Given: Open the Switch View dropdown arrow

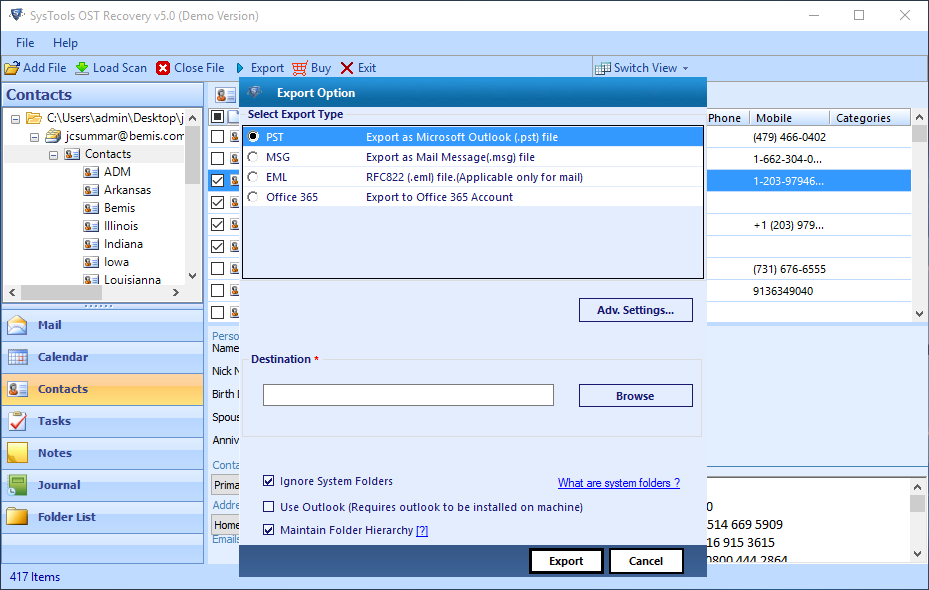Looking at the screenshot, I should coord(685,69).
